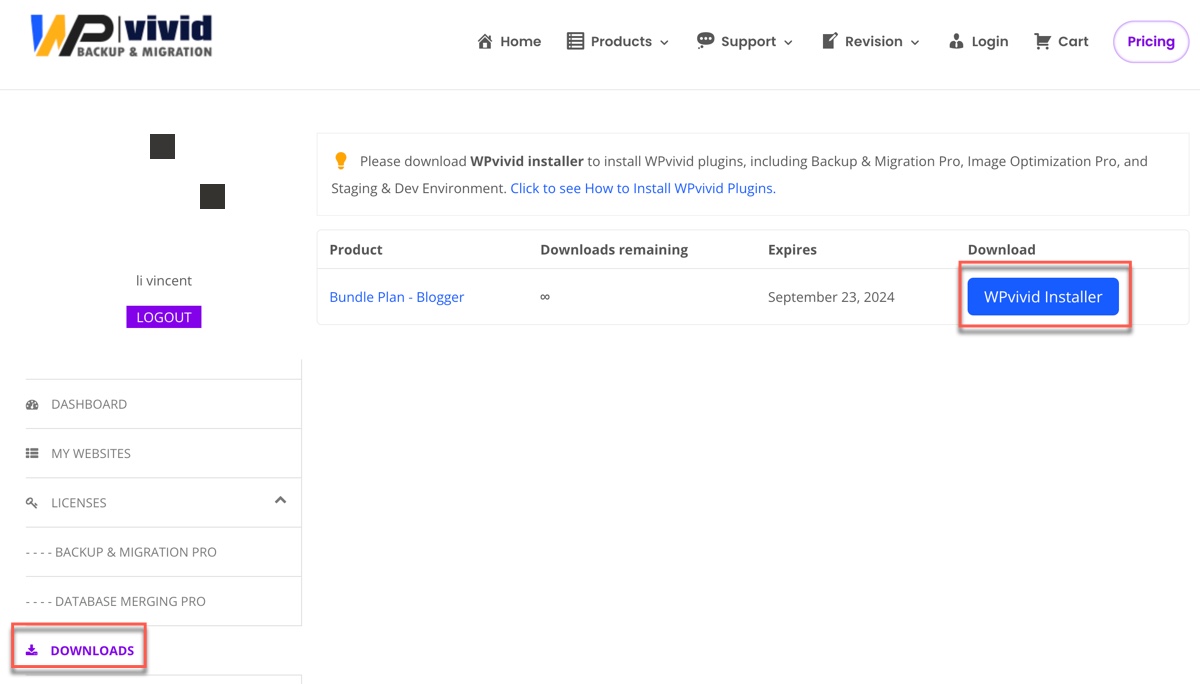
Task: Click the Pricing button
Action: point(1151,41)
